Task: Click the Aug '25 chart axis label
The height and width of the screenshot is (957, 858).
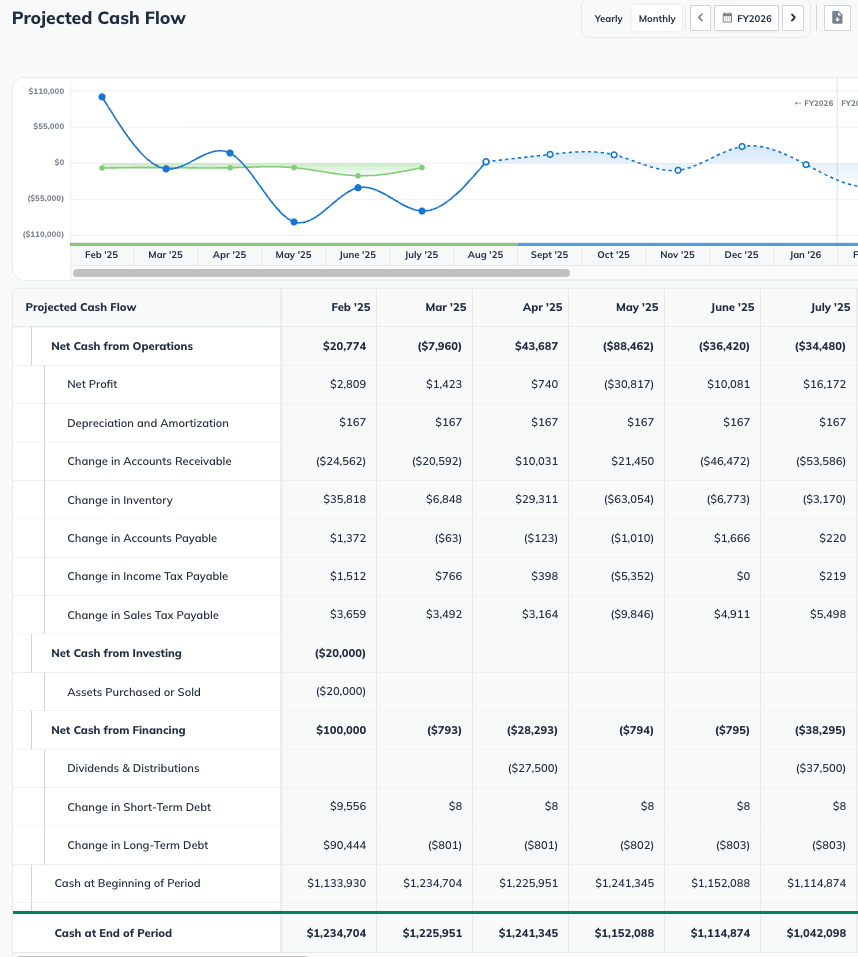Action: coord(485,255)
